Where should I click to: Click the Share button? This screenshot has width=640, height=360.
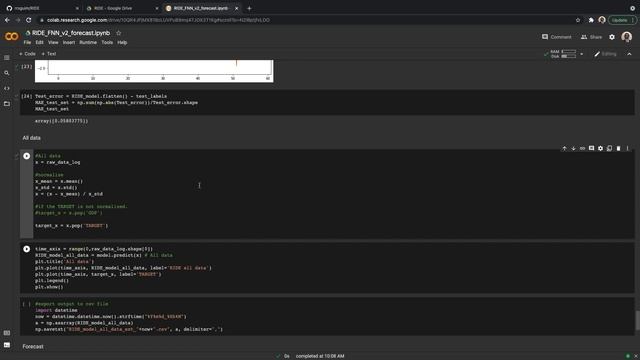coord(591,37)
